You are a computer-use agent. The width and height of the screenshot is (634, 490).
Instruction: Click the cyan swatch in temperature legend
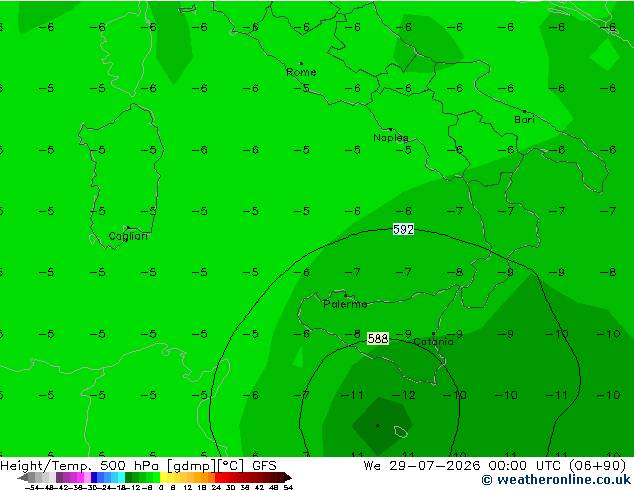coord(121,477)
